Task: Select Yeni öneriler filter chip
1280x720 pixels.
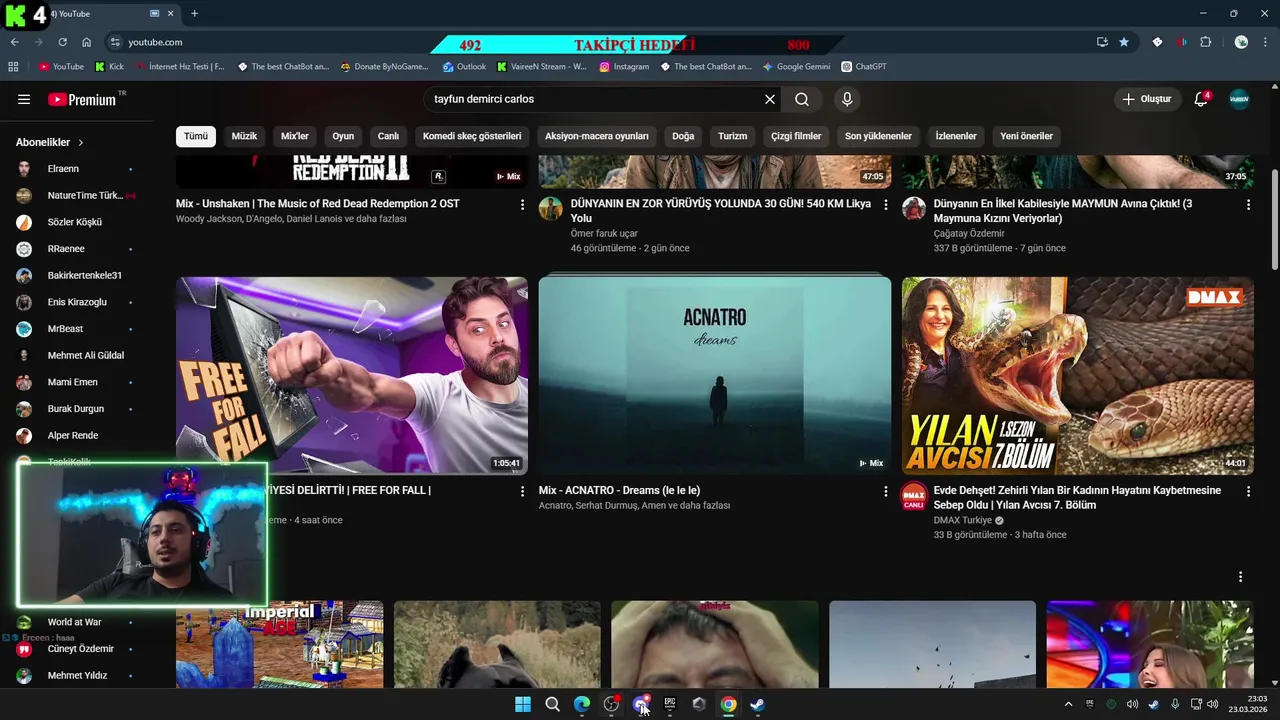Action: click(x=1026, y=136)
